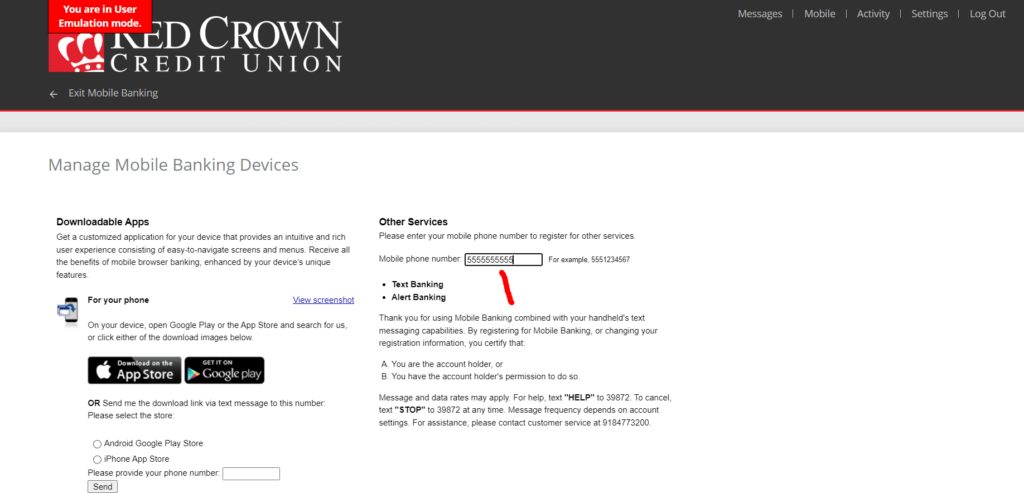Click the 'For example, 5551234567' hint text
The width and height of the screenshot is (1024, 493).
[x=589, y=260]
